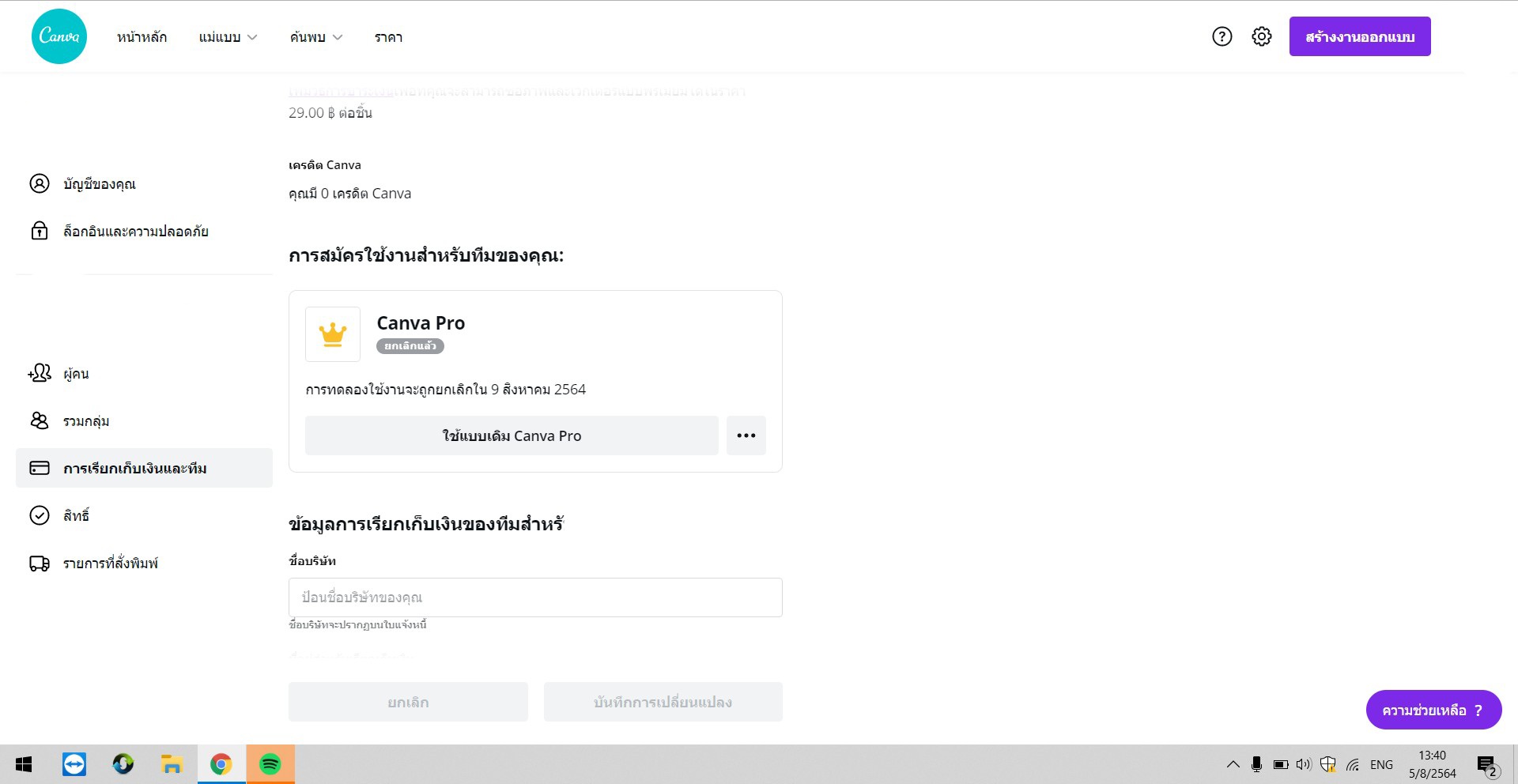
Task: Click the 'ชื่อบริษัท' field label
Action: click(312, 561)
